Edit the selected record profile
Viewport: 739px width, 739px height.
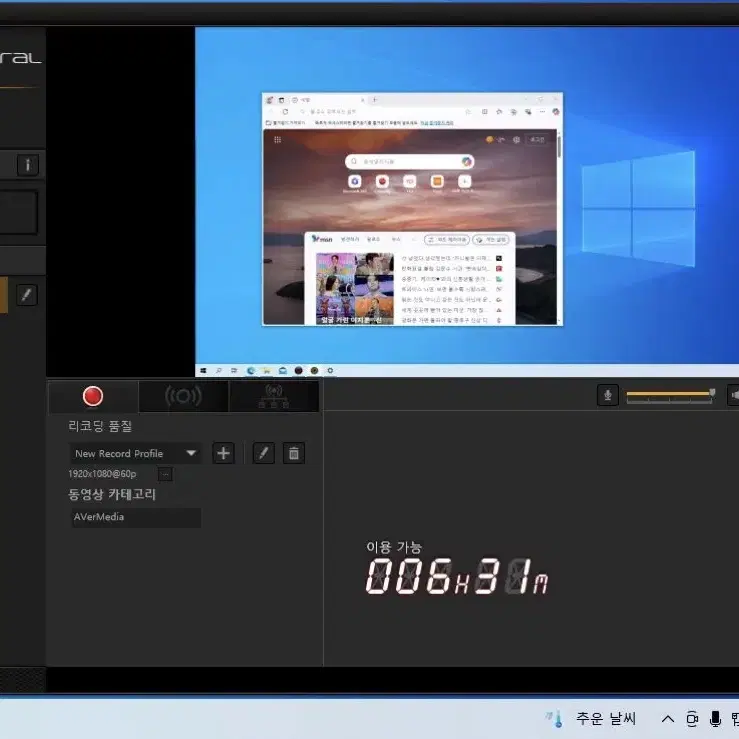[263, 453]
